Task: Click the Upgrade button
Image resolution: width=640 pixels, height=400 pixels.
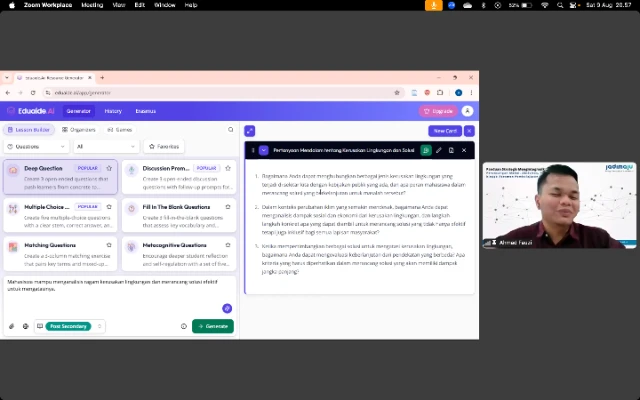Action: coord(438,111)
